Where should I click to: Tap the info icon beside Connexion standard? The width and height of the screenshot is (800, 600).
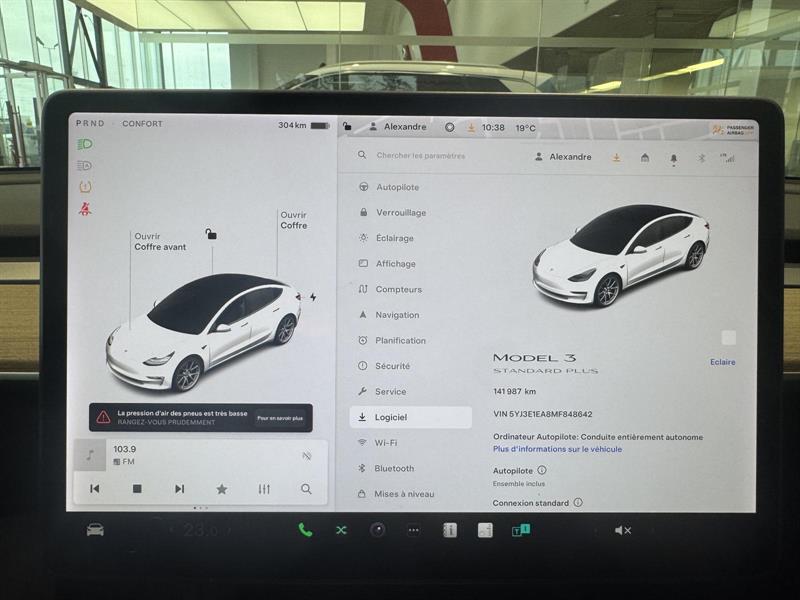(x=578, y=502)
